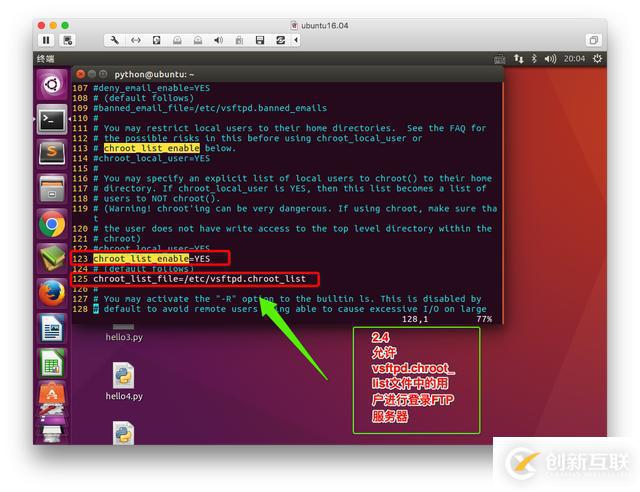Click the ubuntu16.04 window title
Screen dimensions: 640x492
click(325, 25)
